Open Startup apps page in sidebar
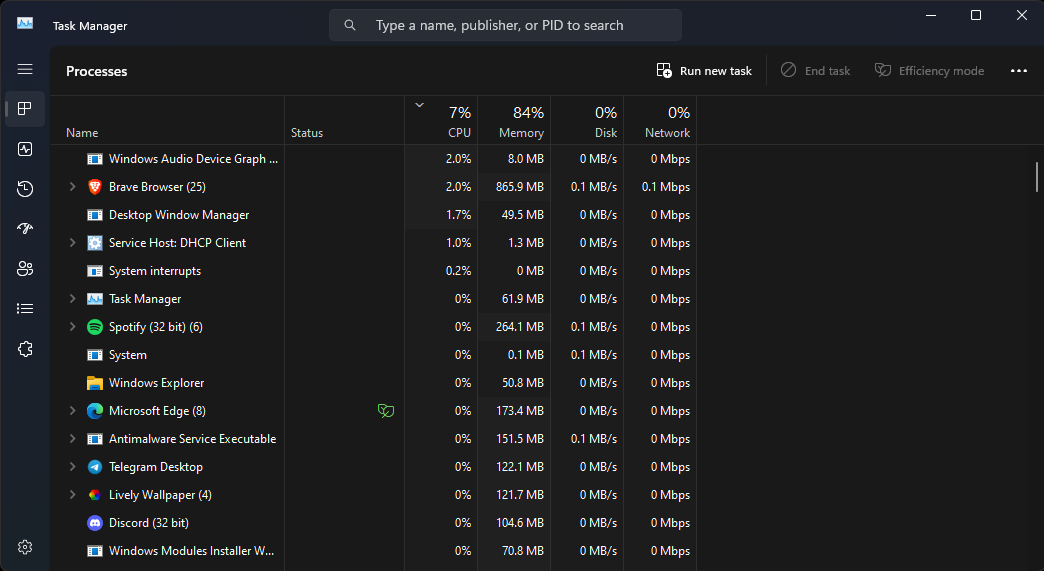 [x=25, y=229]
